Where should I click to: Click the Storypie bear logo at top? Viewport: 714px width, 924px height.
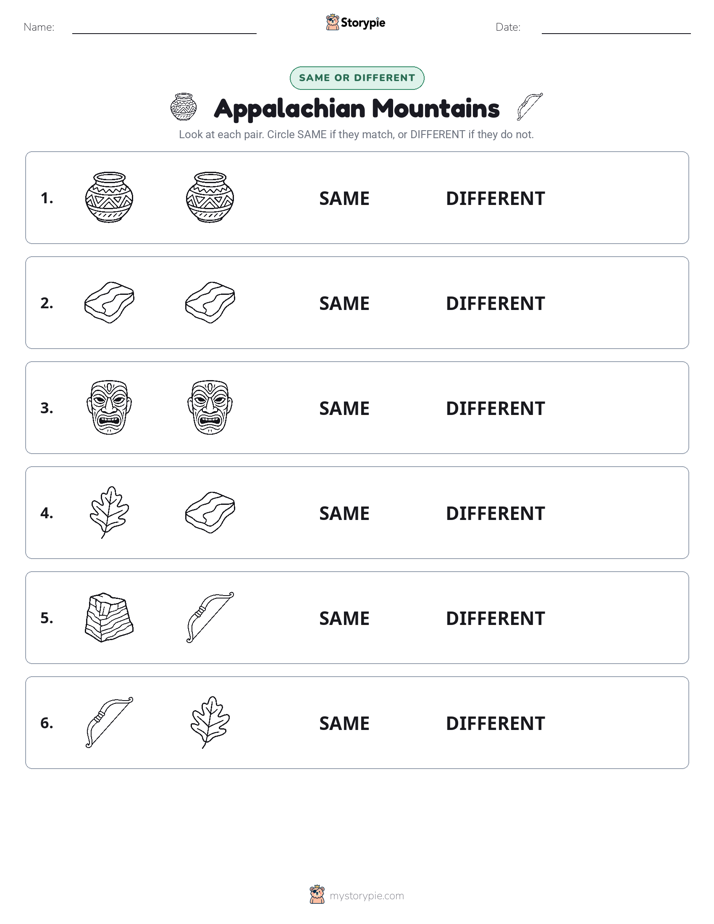[x=332, y=22]
